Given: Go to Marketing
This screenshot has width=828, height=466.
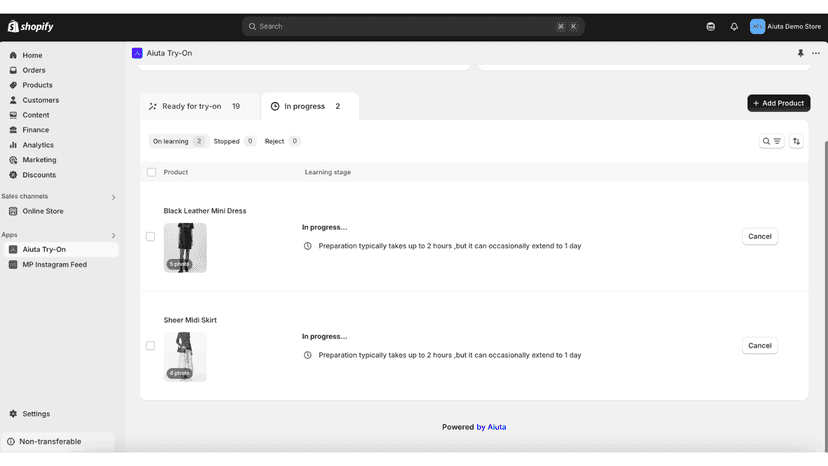Looking at the screenshot, I should [39, 160].
